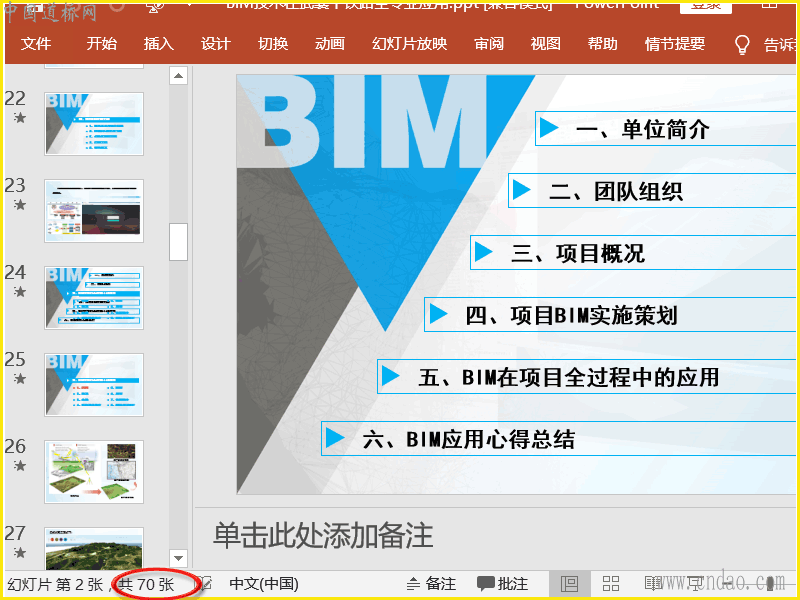Start slideshow from status bar icon

click(695, 584)
